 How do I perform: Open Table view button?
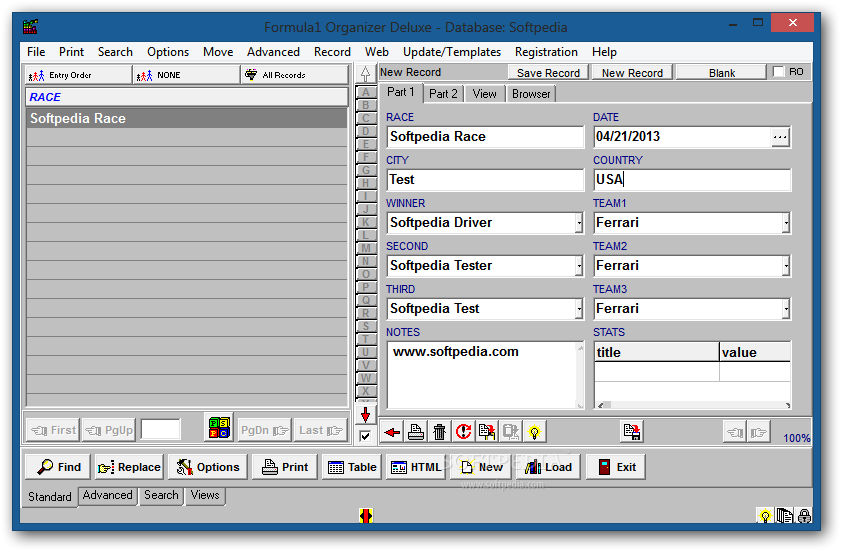351,467
